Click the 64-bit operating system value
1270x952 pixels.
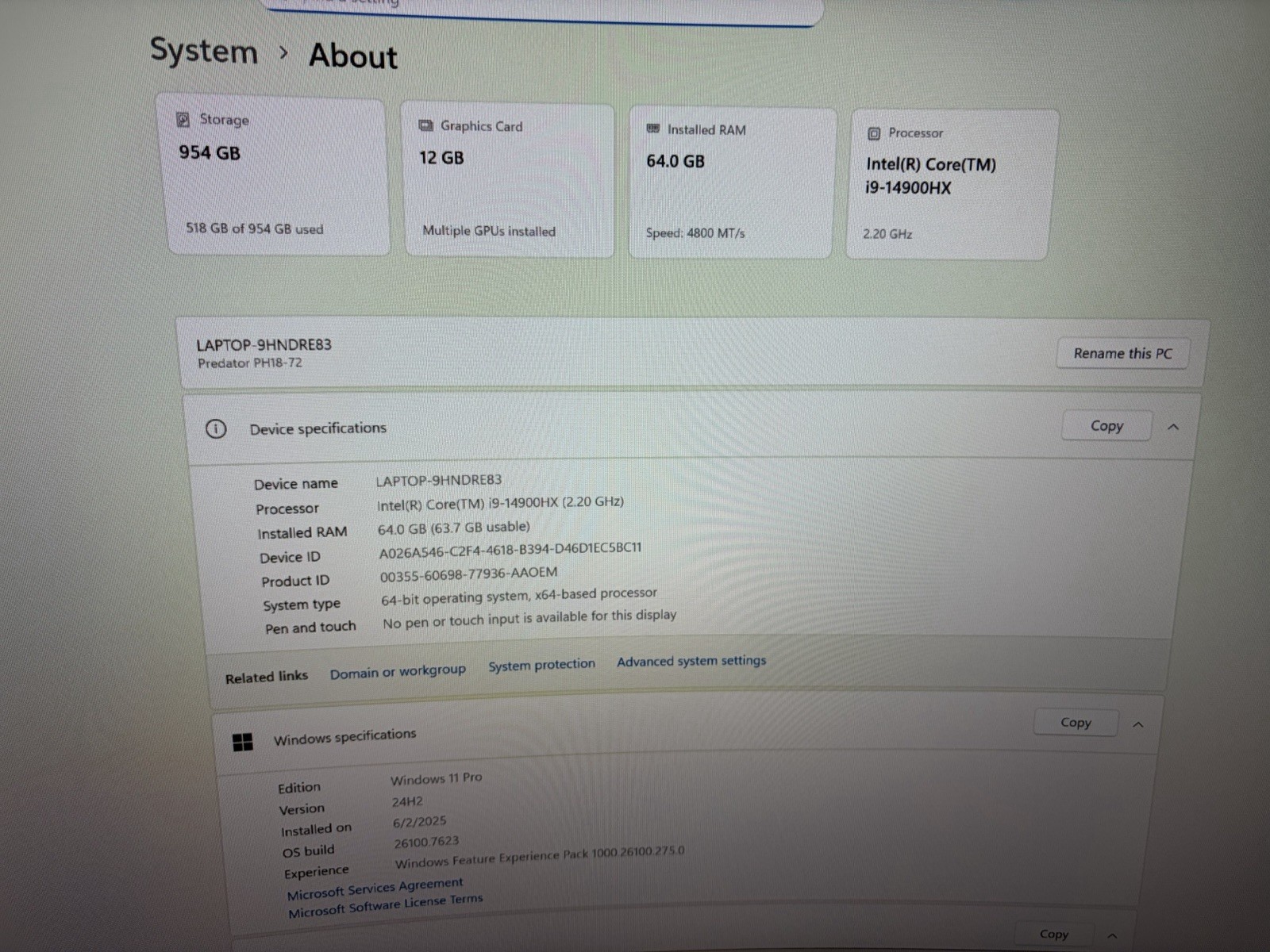coord(519,596)
